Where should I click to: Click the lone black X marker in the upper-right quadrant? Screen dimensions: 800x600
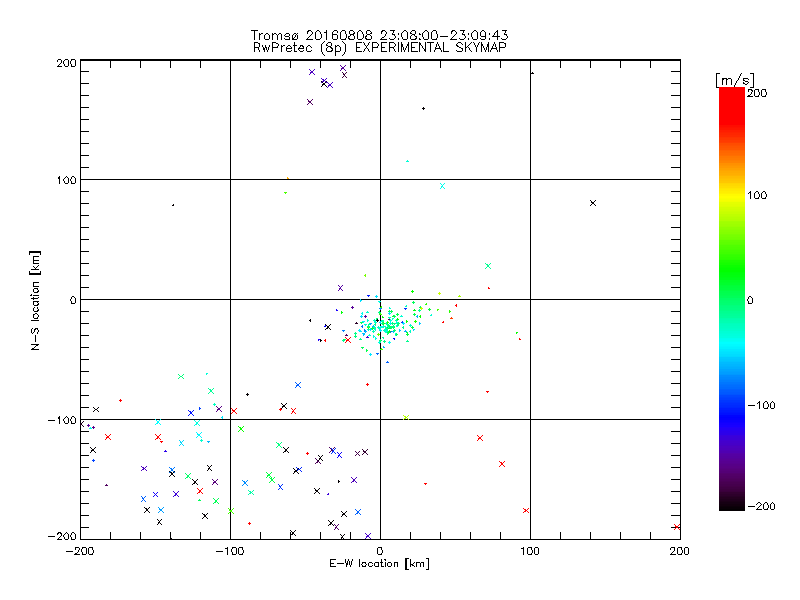point(593,203)
